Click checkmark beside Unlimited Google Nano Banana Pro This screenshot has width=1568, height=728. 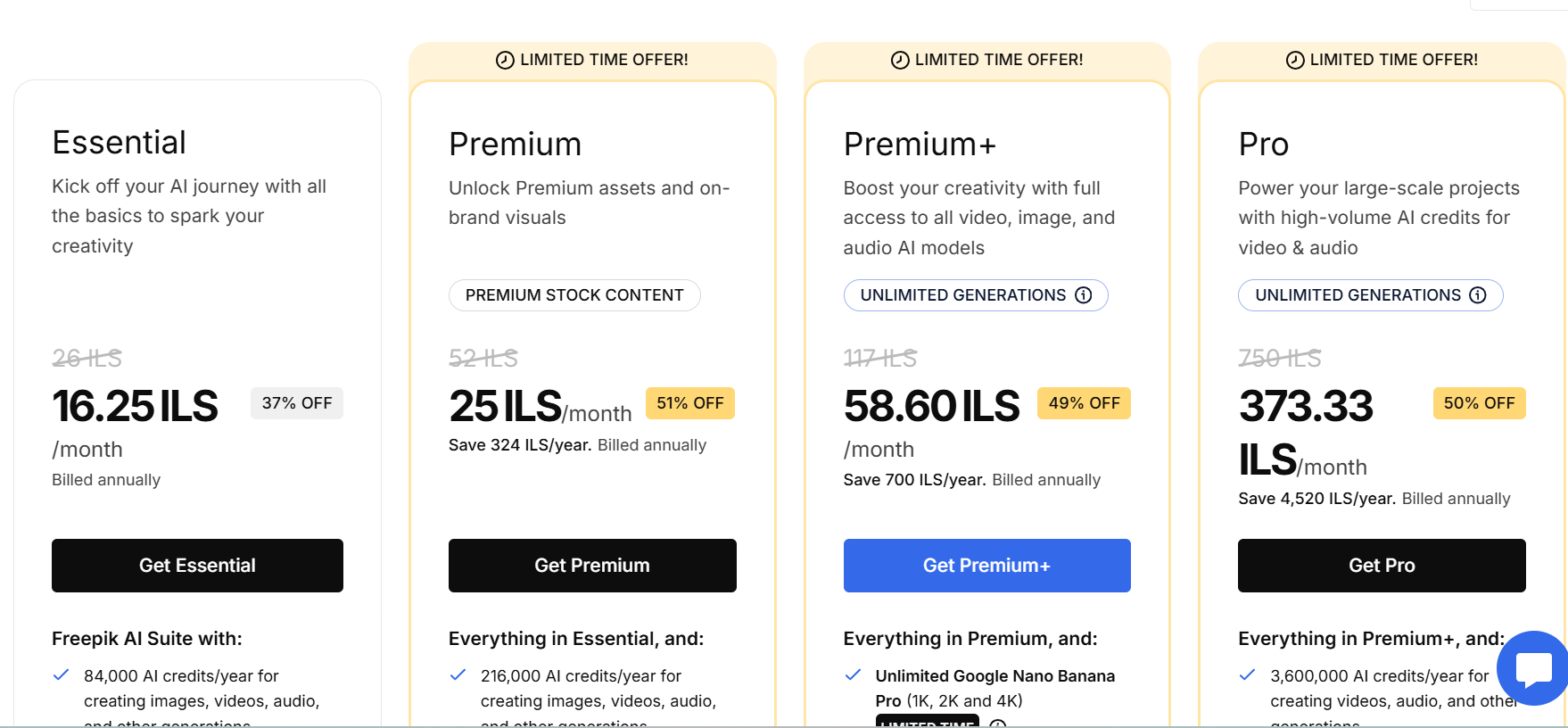(853, 675)
